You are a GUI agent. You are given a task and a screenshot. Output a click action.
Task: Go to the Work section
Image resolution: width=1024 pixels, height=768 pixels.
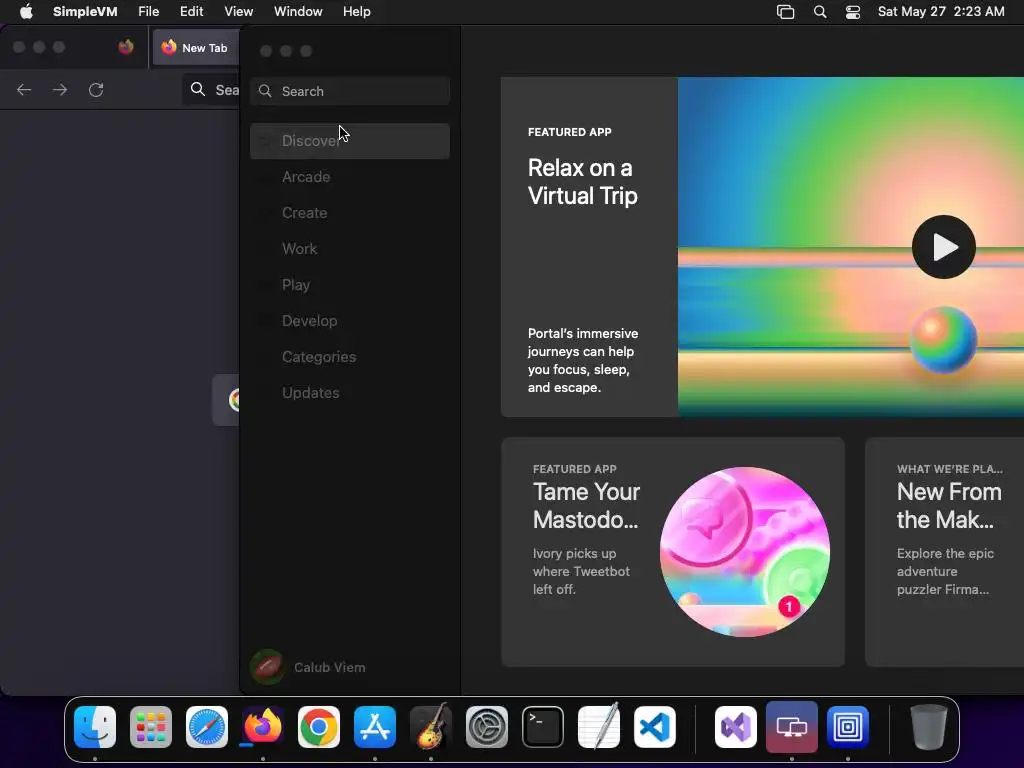(x=350, y=249)
